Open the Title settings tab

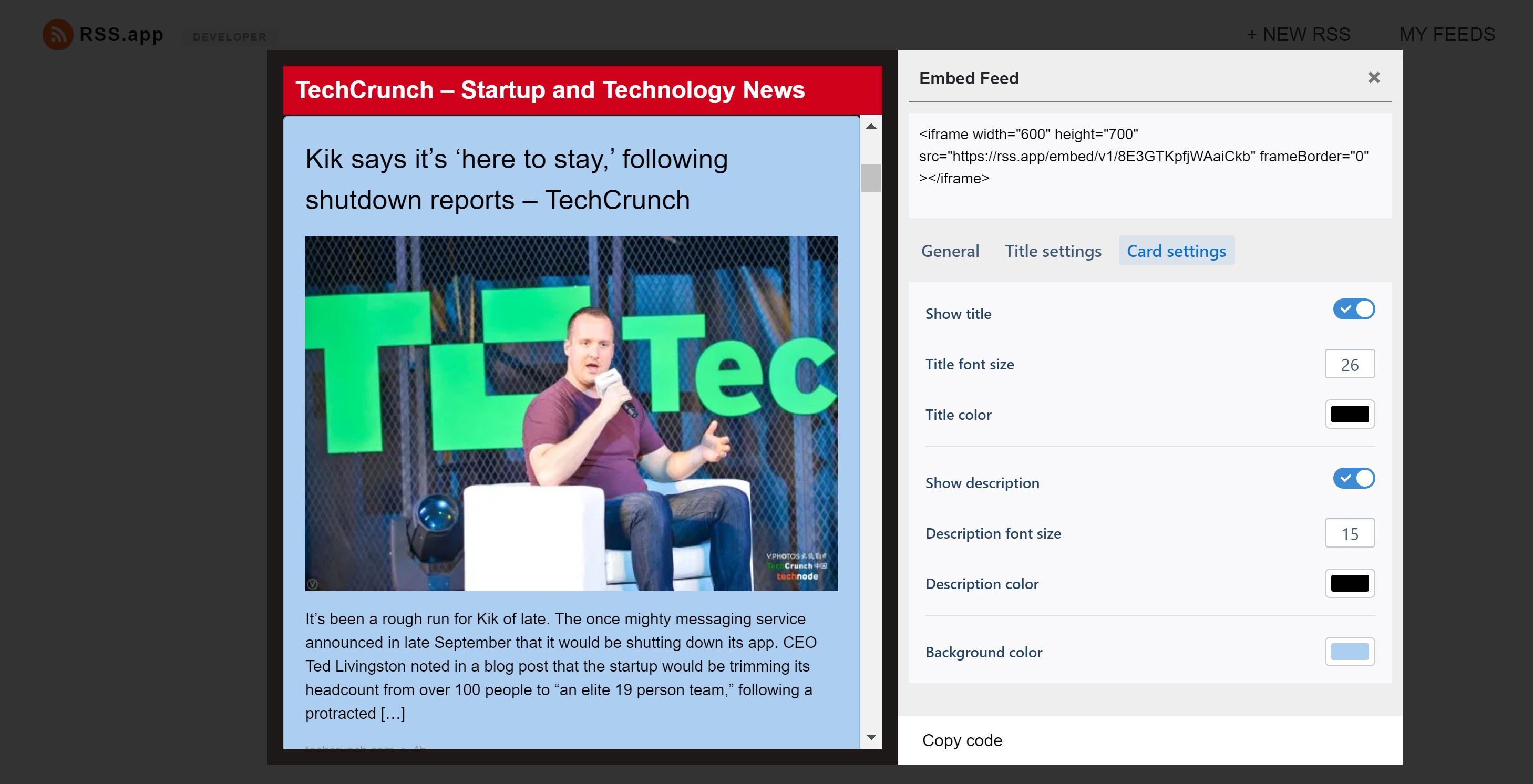point(1053,251)
